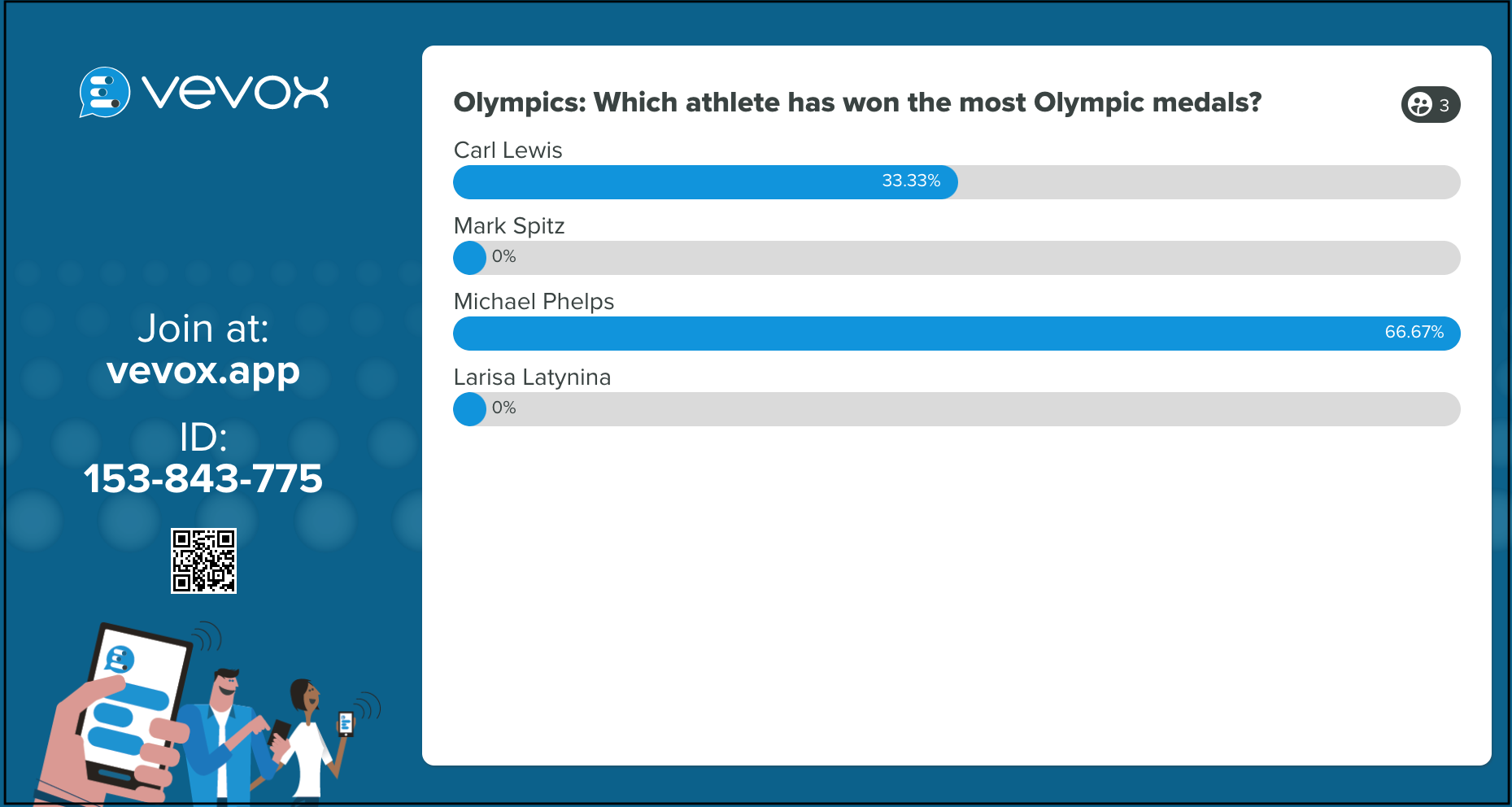Click the Vevox icon on the illustrated phone
This screenshot has width=1512, height=807.
tap(120, 661)
